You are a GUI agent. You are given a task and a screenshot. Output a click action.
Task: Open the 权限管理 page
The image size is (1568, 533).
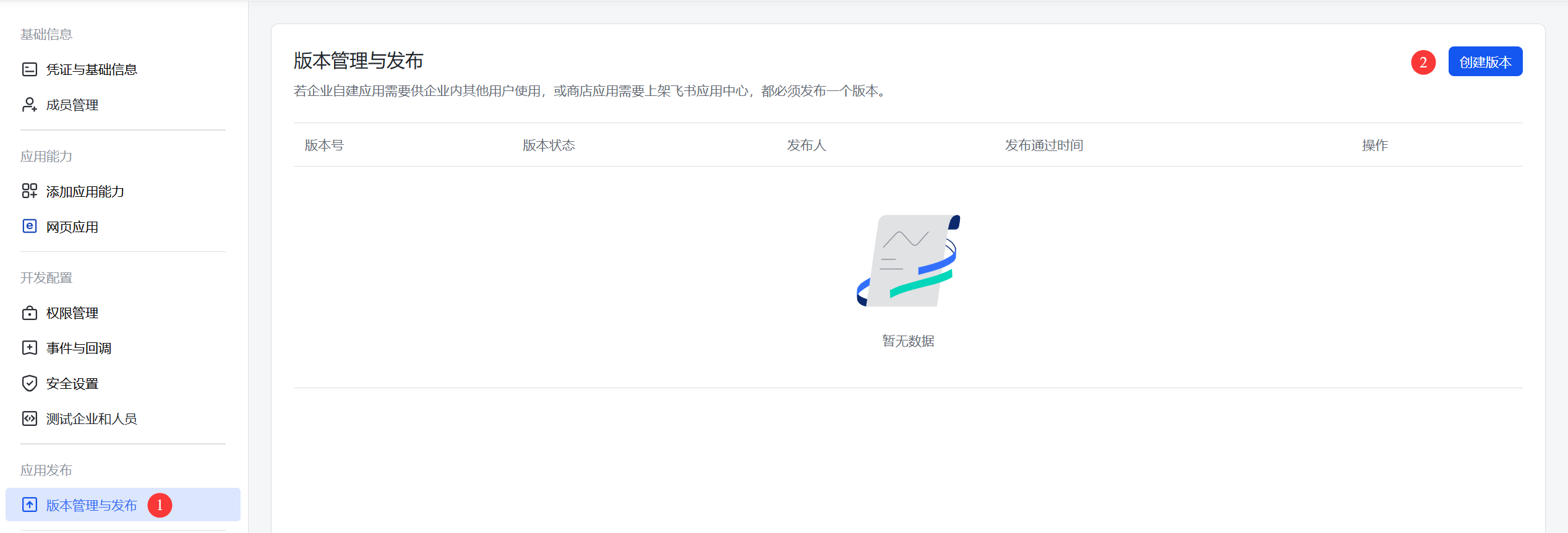(72, 313)
